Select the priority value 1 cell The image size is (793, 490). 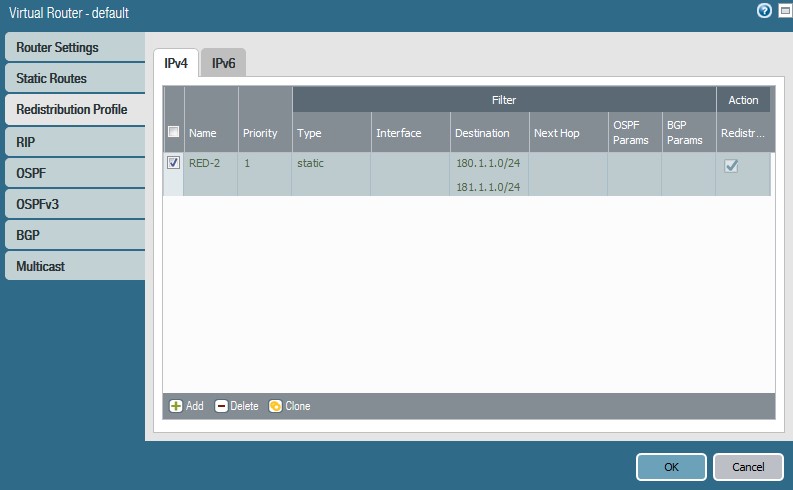(264, 174)
